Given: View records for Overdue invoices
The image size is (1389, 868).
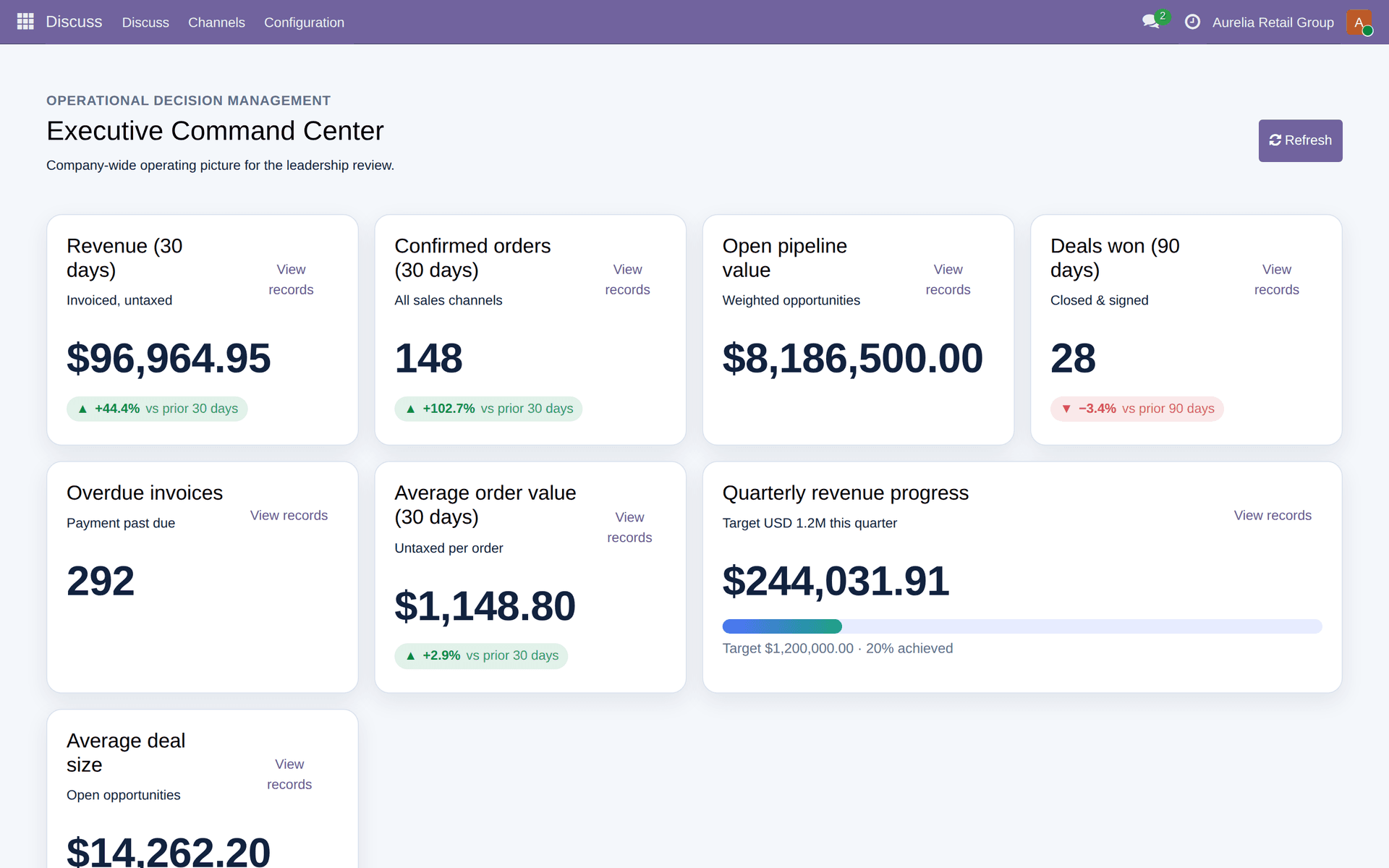Looking at the screenshot, I should tap(289, 515).
